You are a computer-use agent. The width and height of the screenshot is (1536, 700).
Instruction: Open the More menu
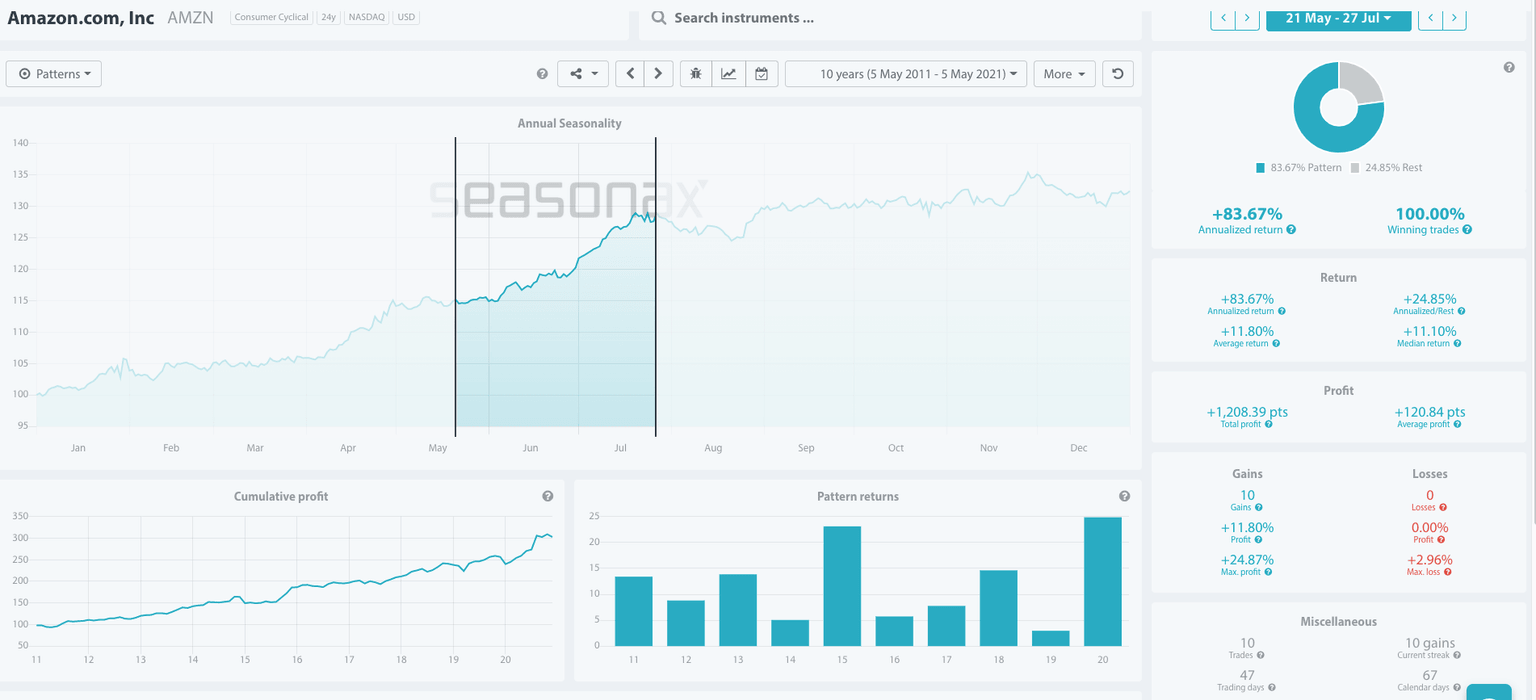click(x=1064, y=74)
